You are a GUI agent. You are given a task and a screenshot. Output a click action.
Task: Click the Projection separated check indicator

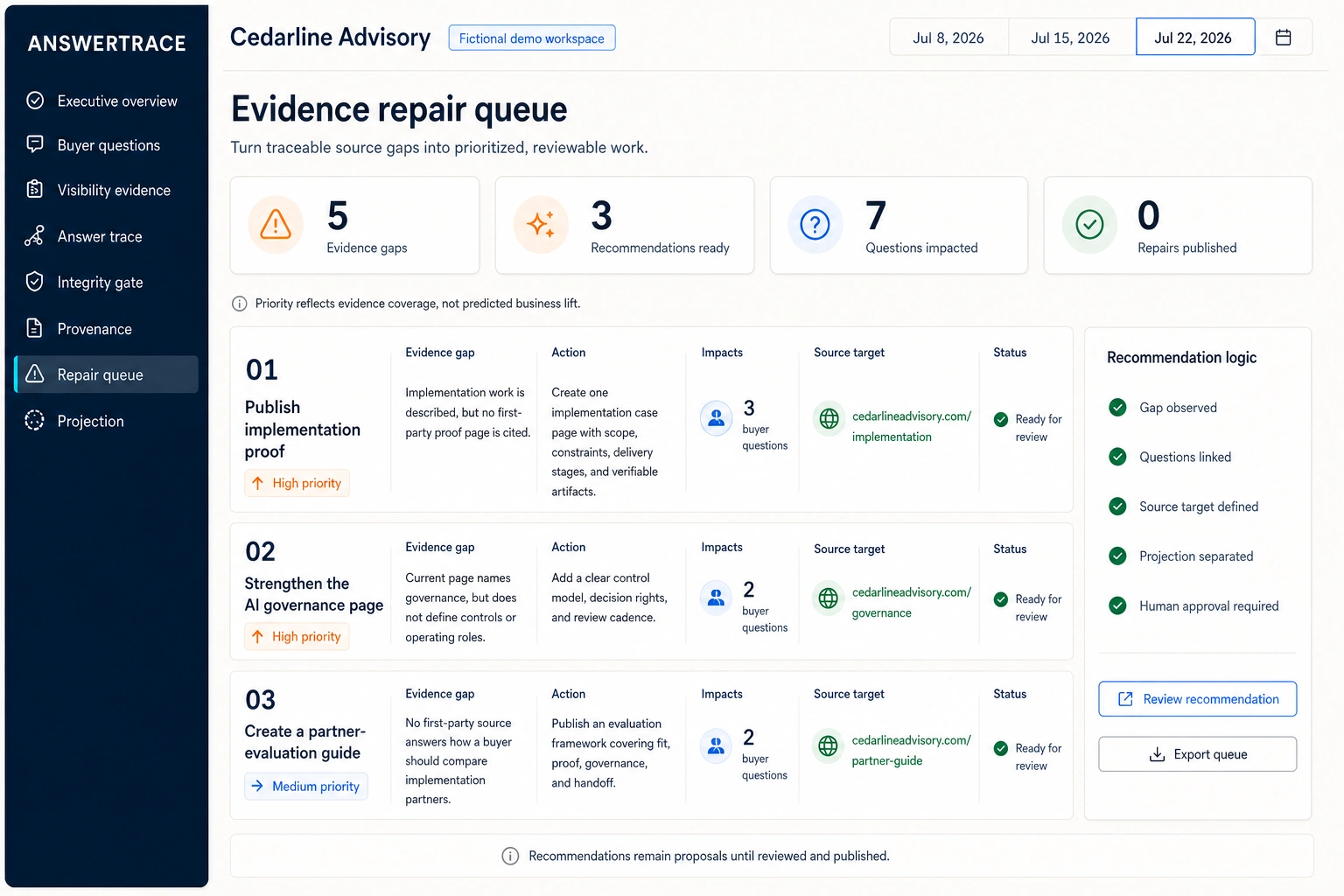1117,556
